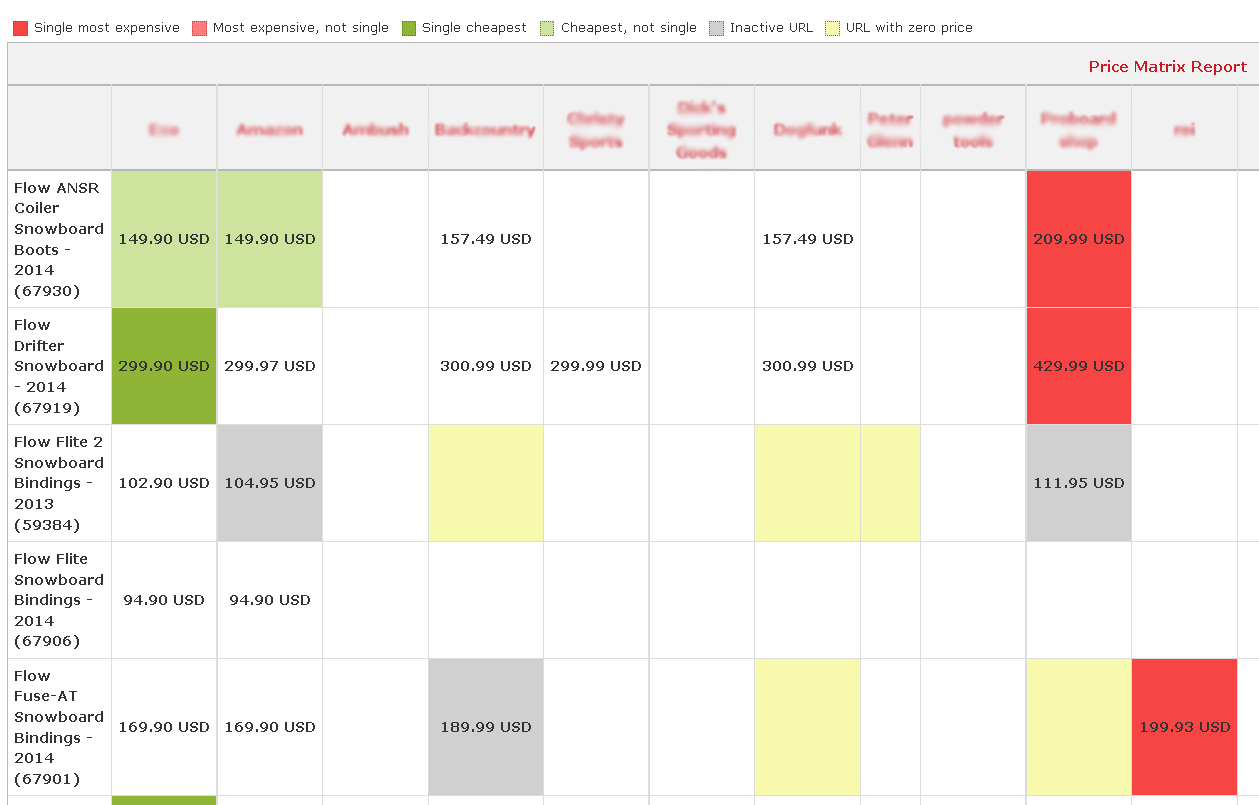This screenshot has width=1259, height=805.
Task: Click the Most expensive, not single legend swatch
Action: click(199, 28)
